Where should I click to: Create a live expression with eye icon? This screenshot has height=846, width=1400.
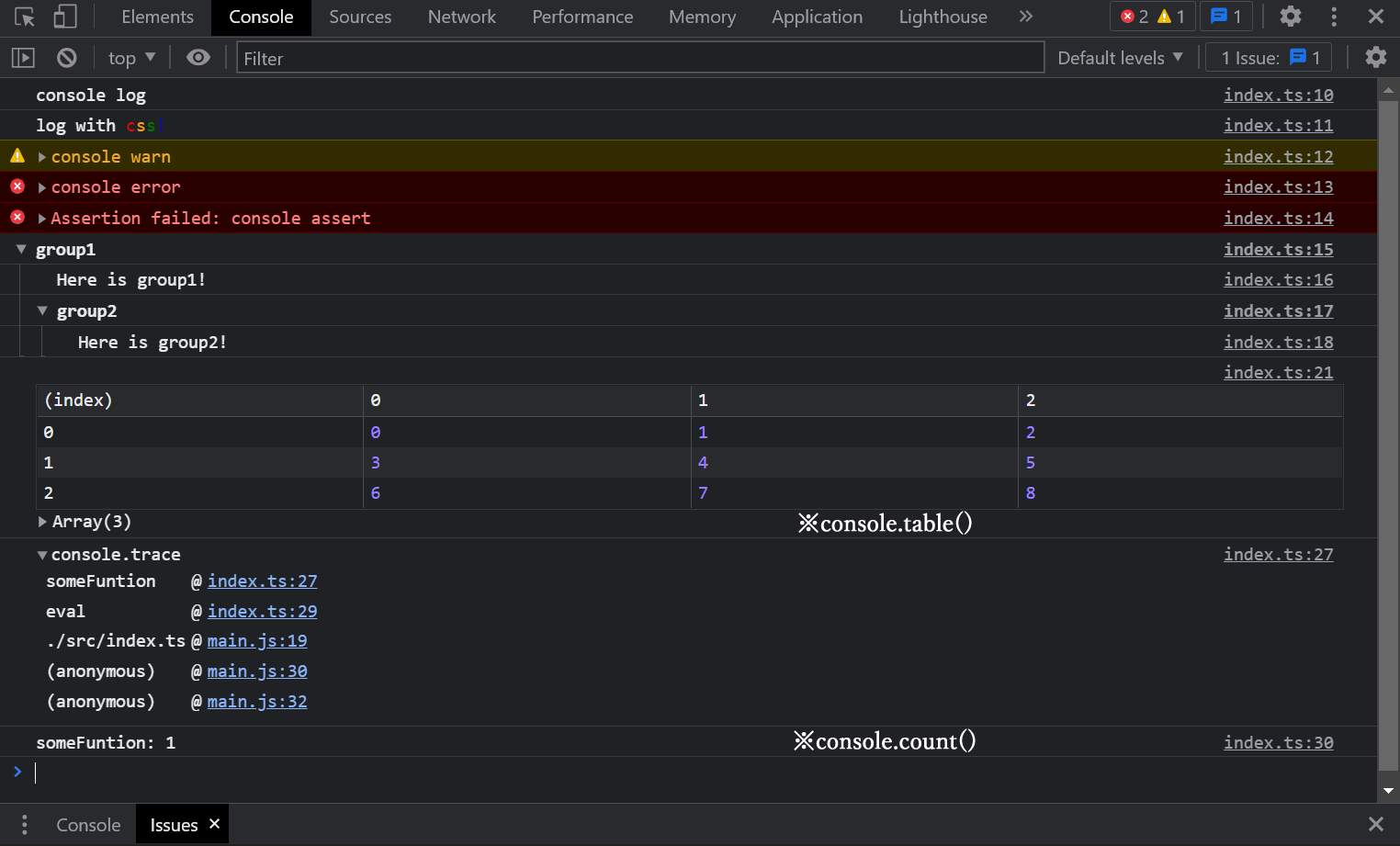click(x=198, y=58)
